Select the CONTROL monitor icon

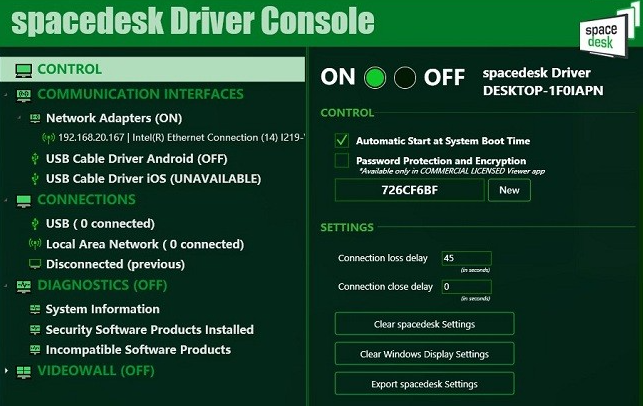tap(24, 70)
